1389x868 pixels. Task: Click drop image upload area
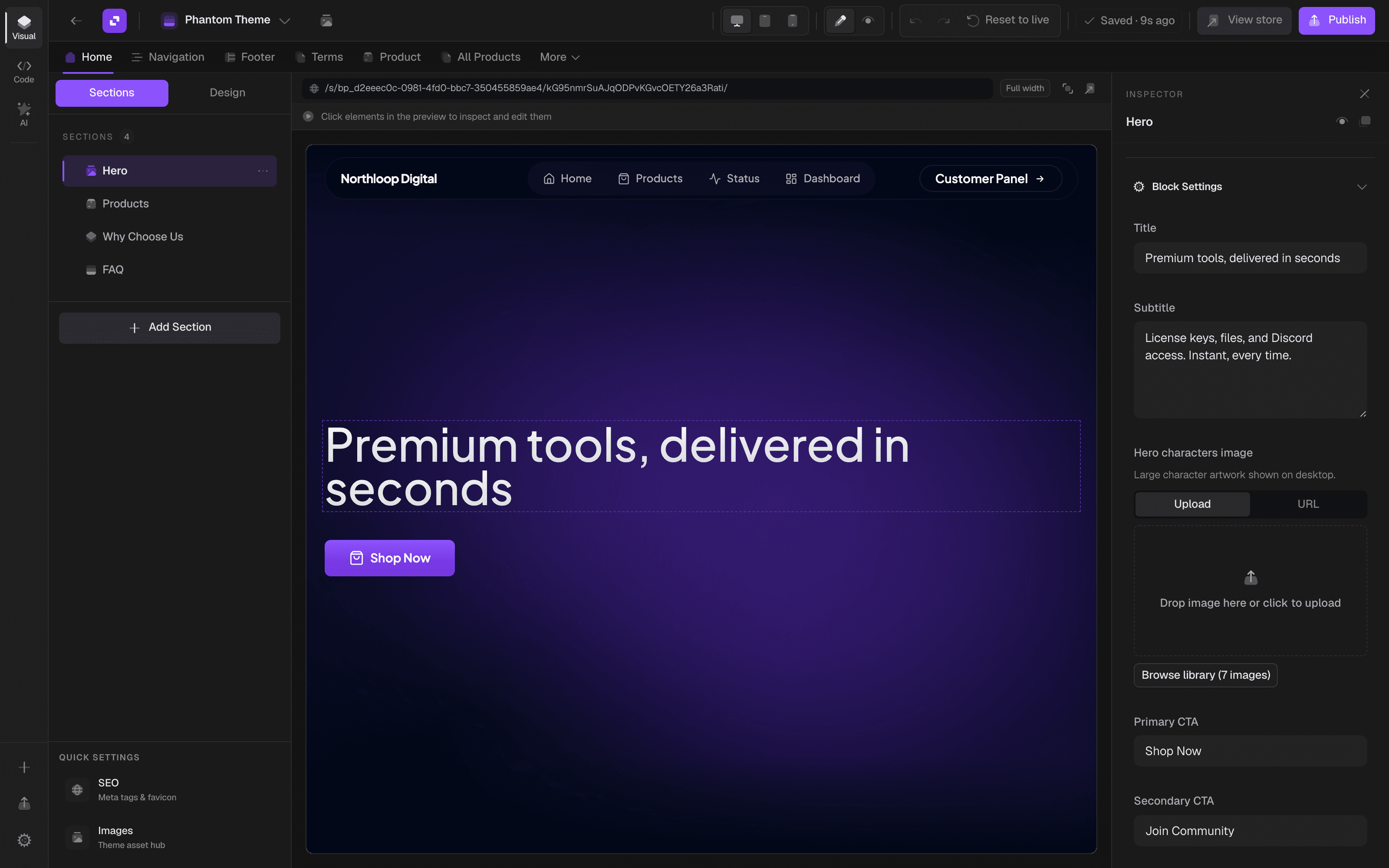1250,591
